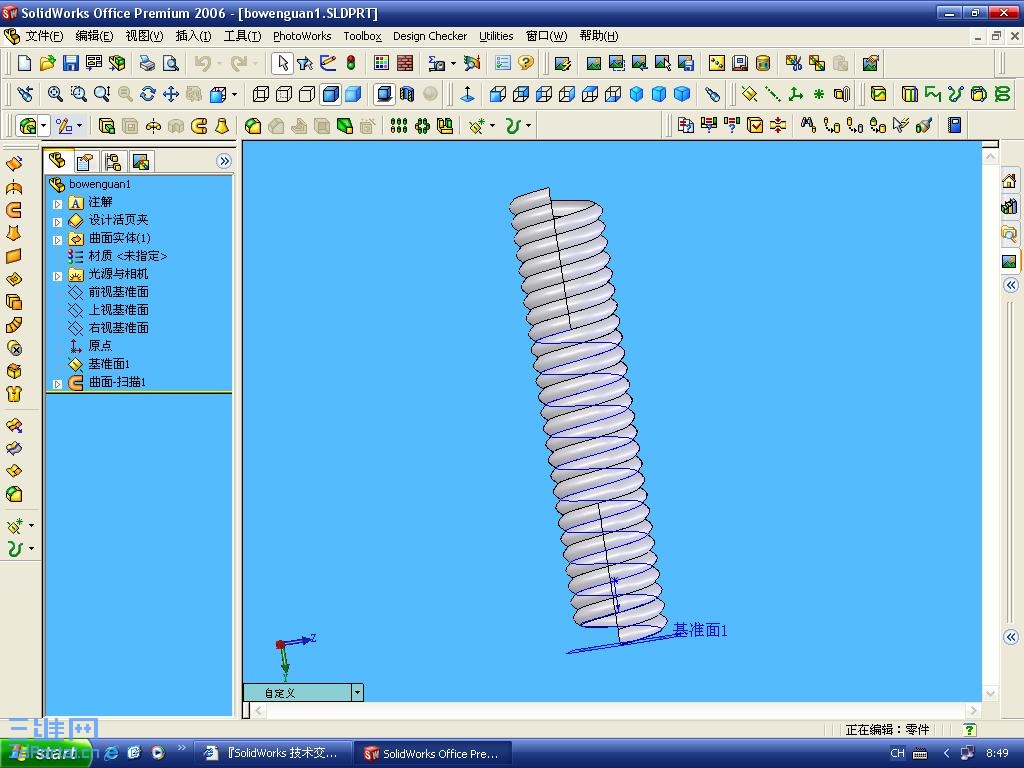Switch to SolidWorks 技术交 taskbar window
This screenshot has width=1024, height=768.
click(274, 753)
